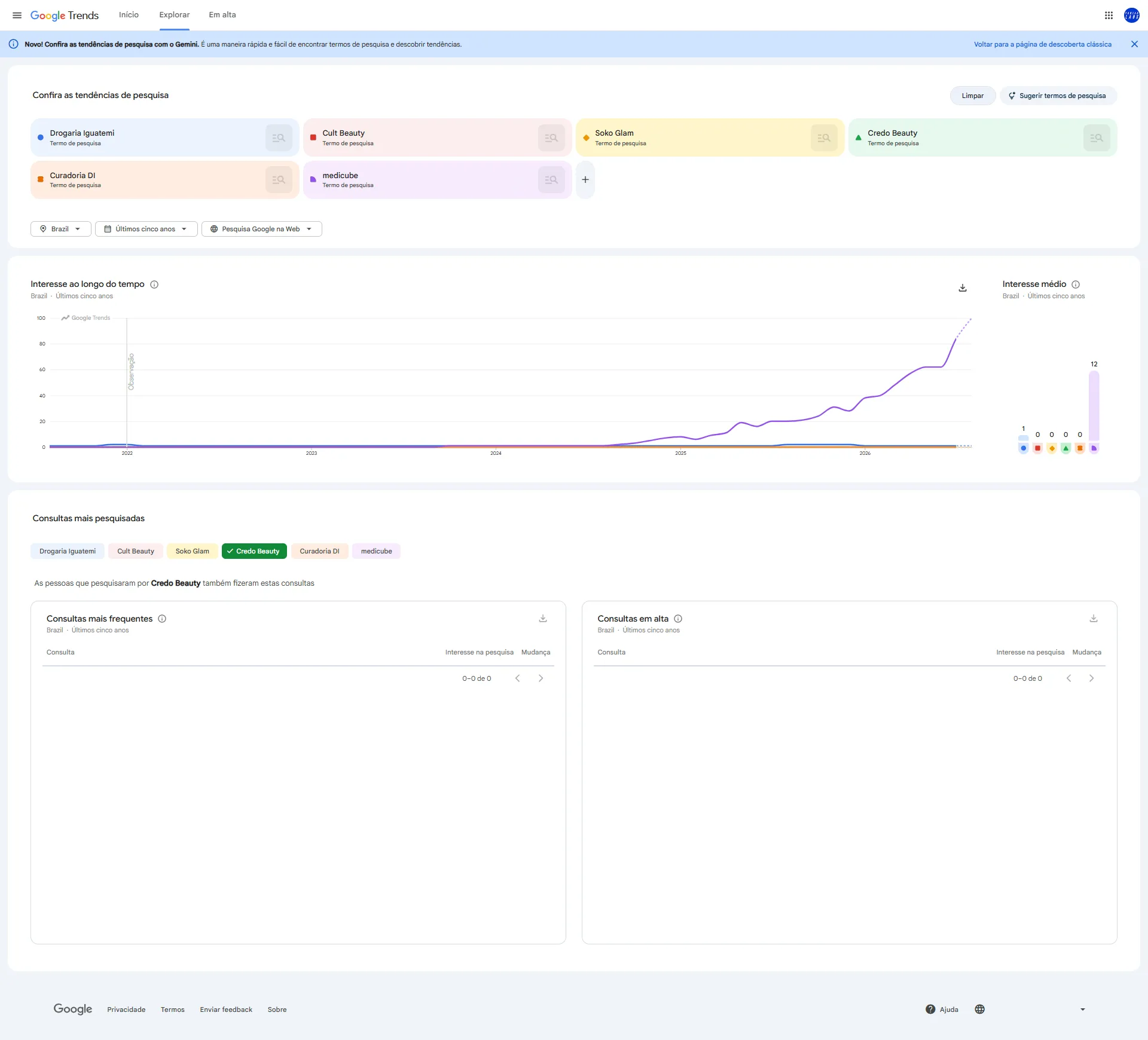Image resolution: width=1148 pixels, height=1040 pixels.
Task: Click Sugerir termos de pesquisa button
Action: point(1058,96)
